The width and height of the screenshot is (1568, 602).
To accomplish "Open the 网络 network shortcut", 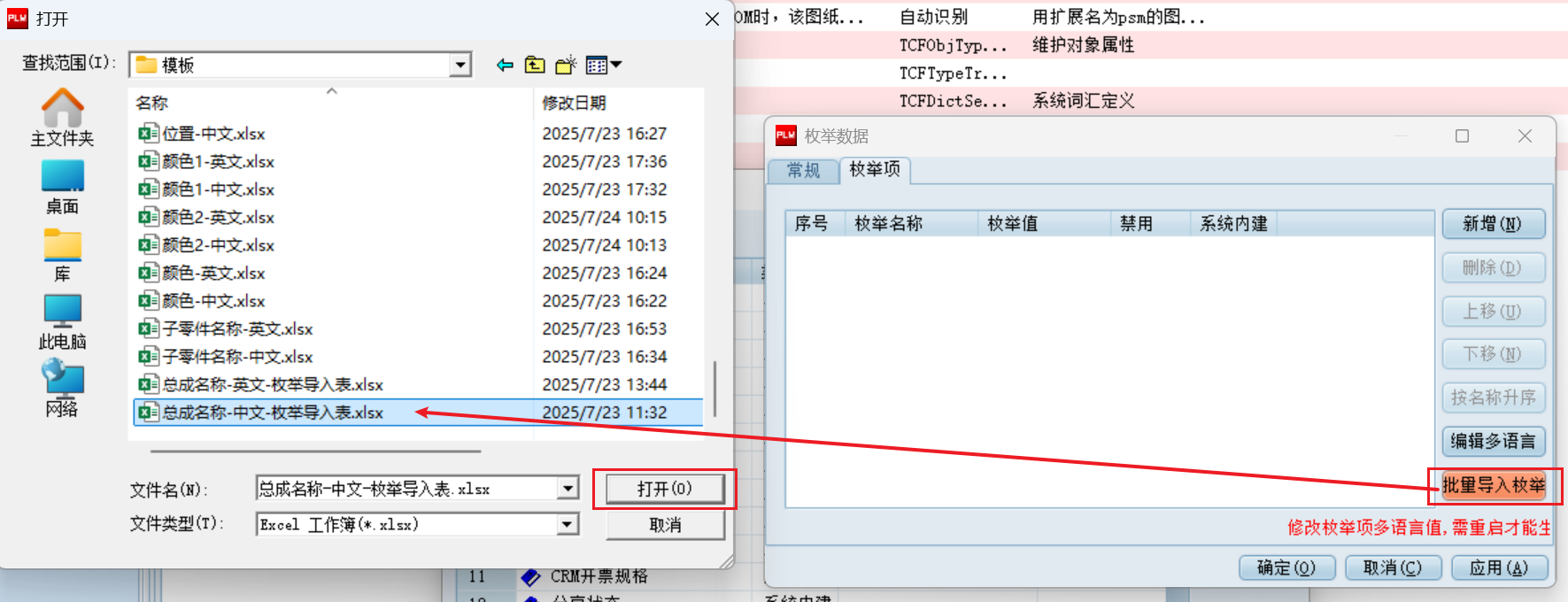I will point(62,388).
